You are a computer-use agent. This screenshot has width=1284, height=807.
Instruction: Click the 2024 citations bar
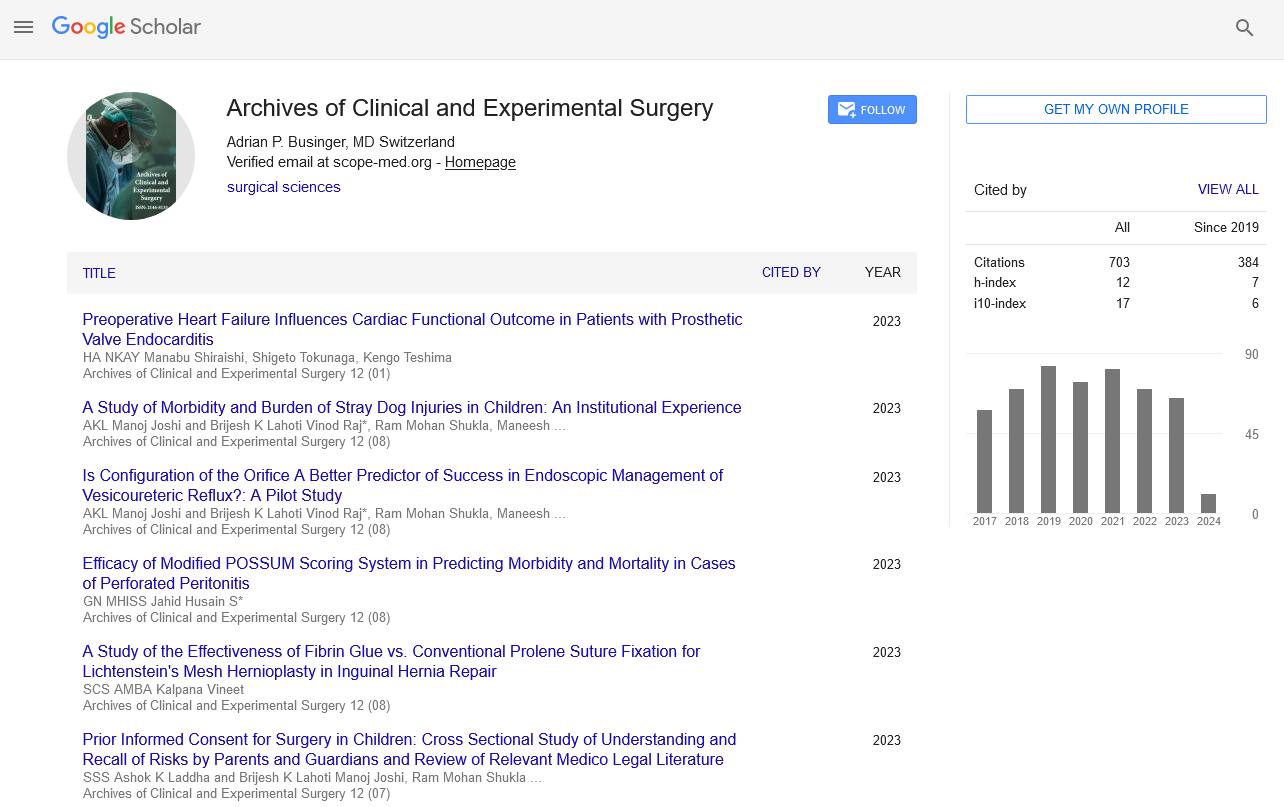click(1209, 503)
